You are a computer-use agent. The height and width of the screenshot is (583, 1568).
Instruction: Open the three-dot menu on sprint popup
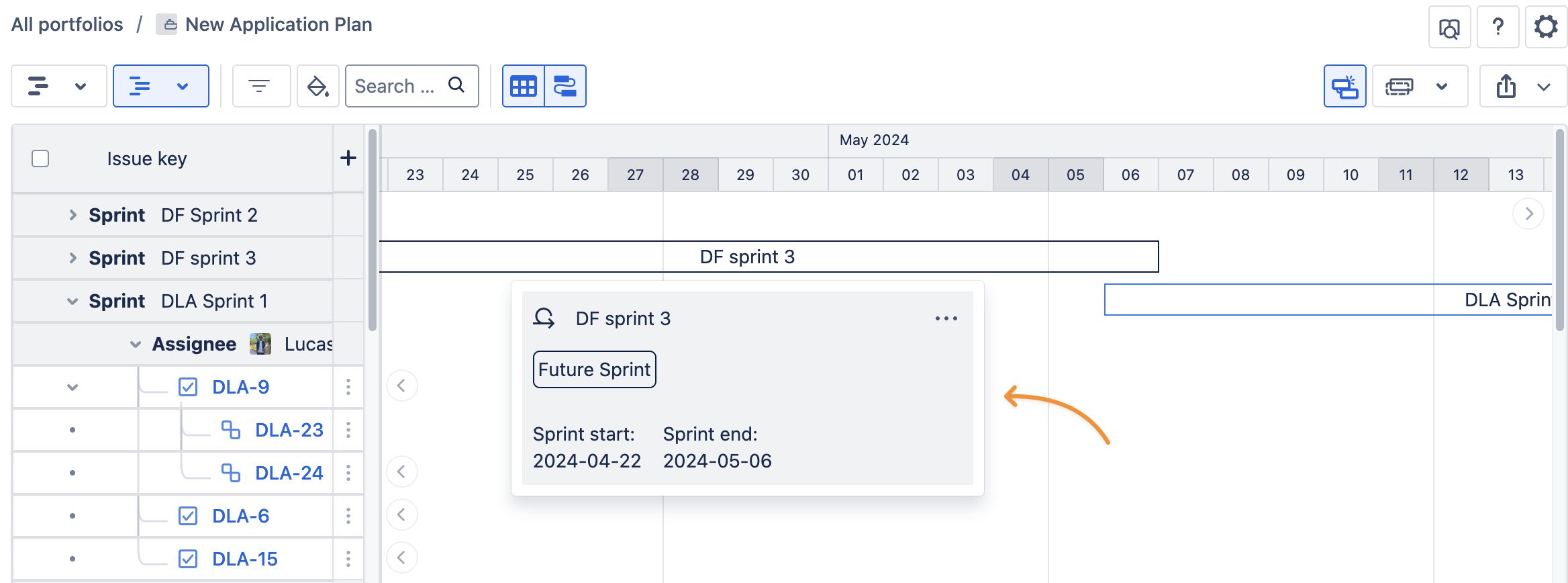point(946,318)
